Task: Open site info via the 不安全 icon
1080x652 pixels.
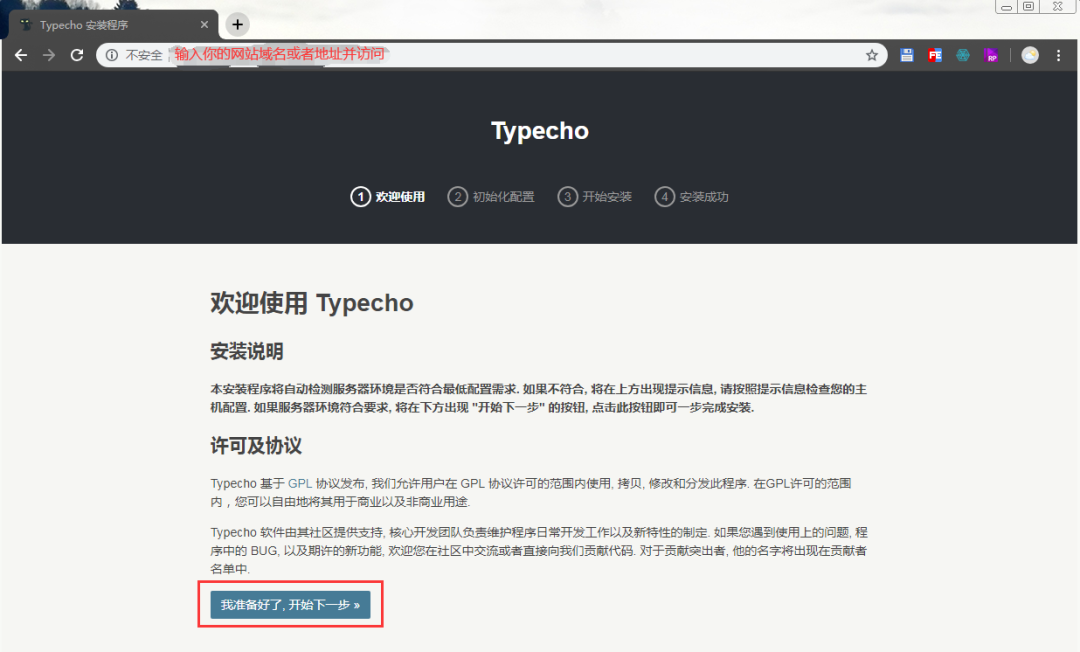Action: coord(112,55)
